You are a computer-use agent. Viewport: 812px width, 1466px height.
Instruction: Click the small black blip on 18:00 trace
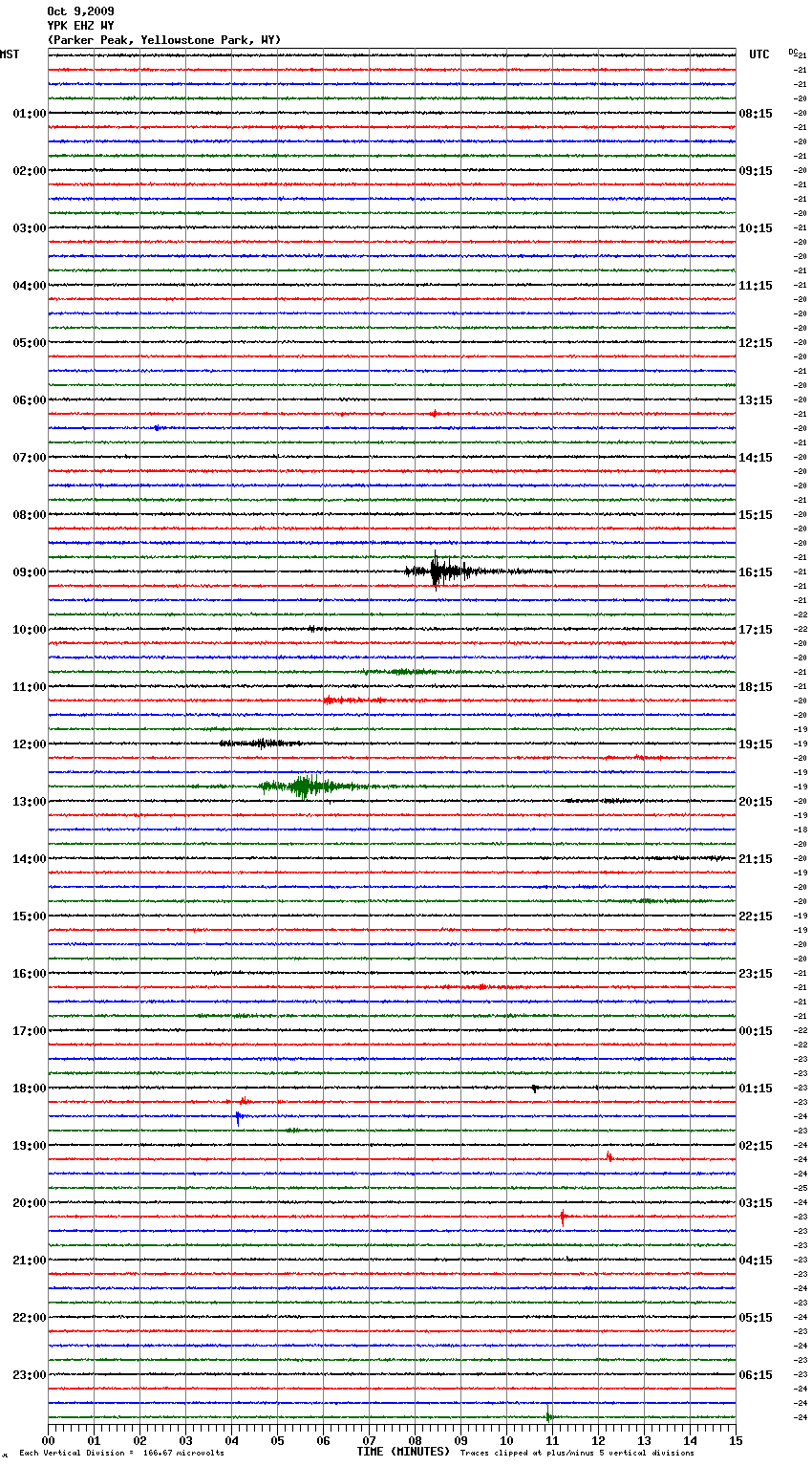(535, 1089)
